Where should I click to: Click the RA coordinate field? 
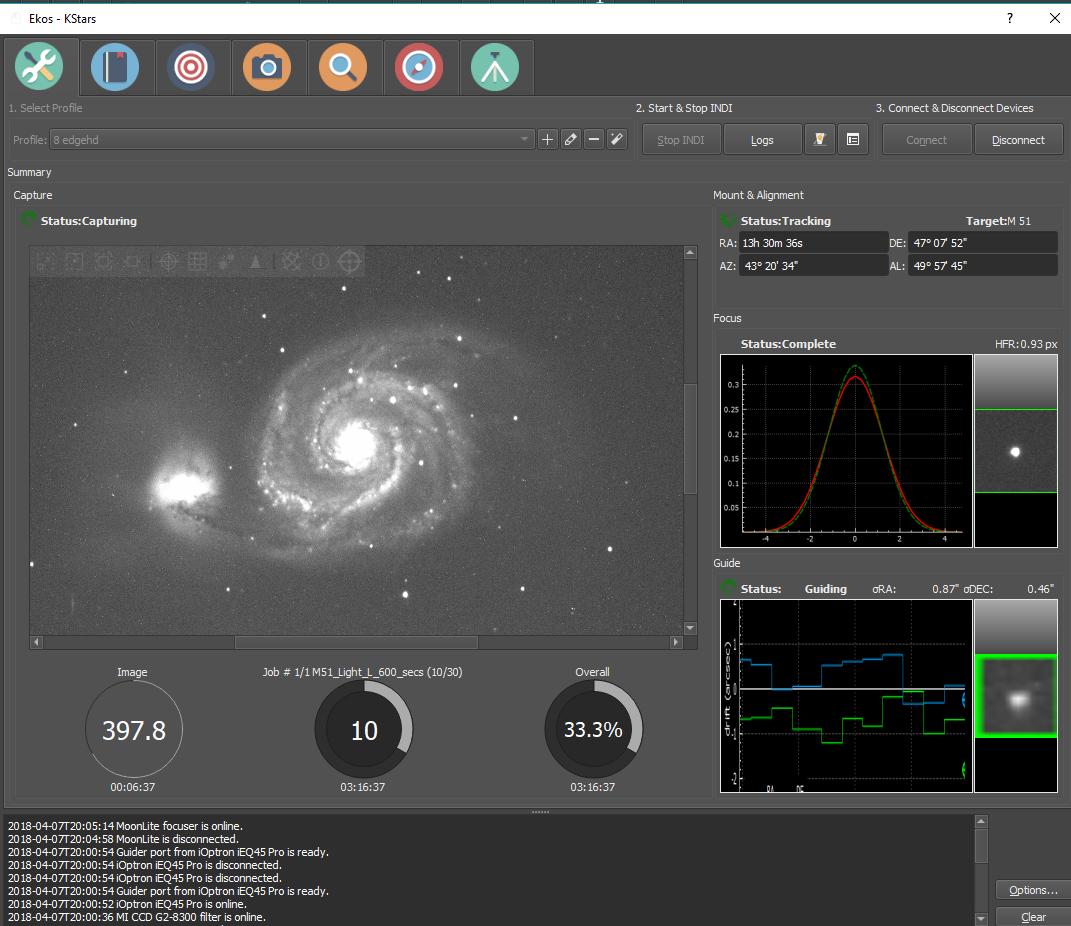[813, 242]
